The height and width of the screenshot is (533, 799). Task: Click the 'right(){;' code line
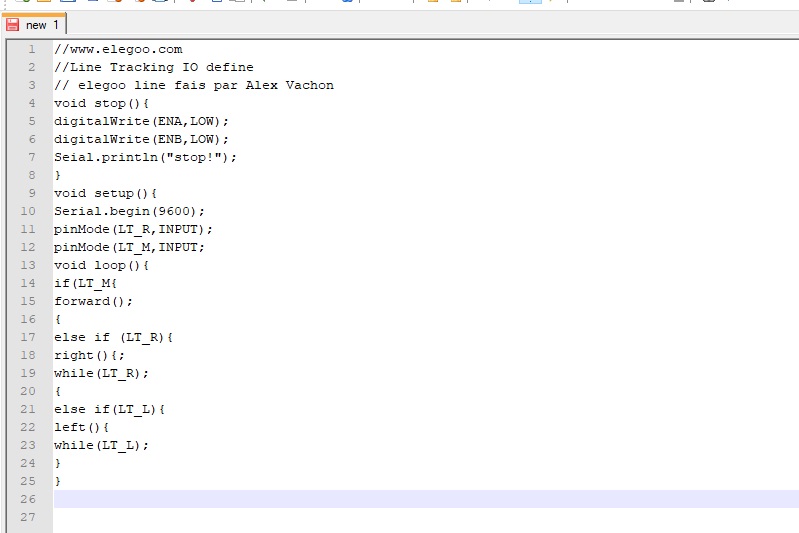[x=90, y=355]
